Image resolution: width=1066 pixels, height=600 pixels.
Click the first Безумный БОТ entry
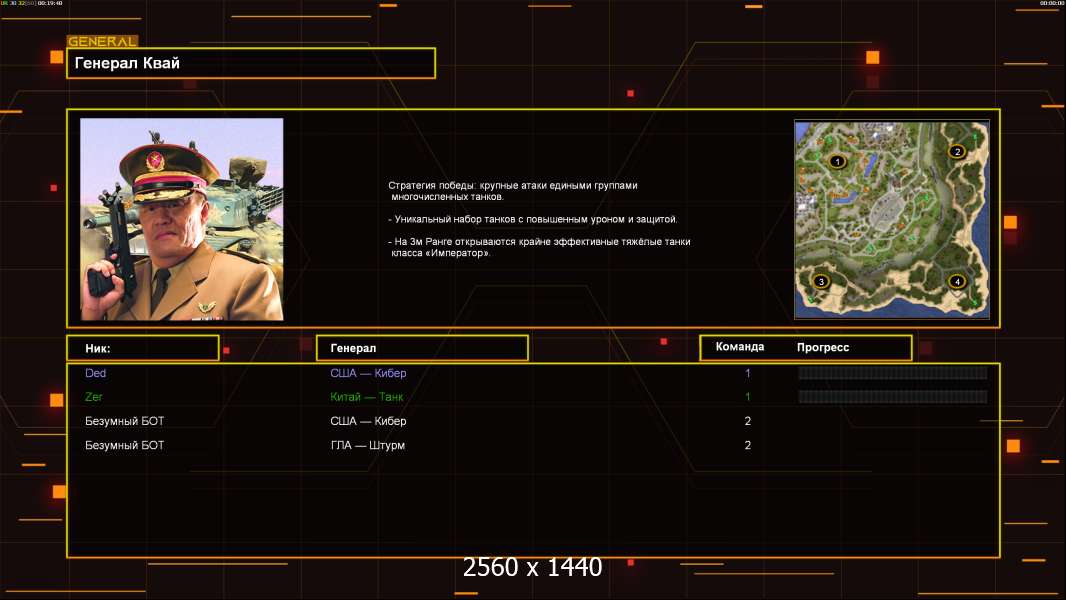(x=125, y=421)
